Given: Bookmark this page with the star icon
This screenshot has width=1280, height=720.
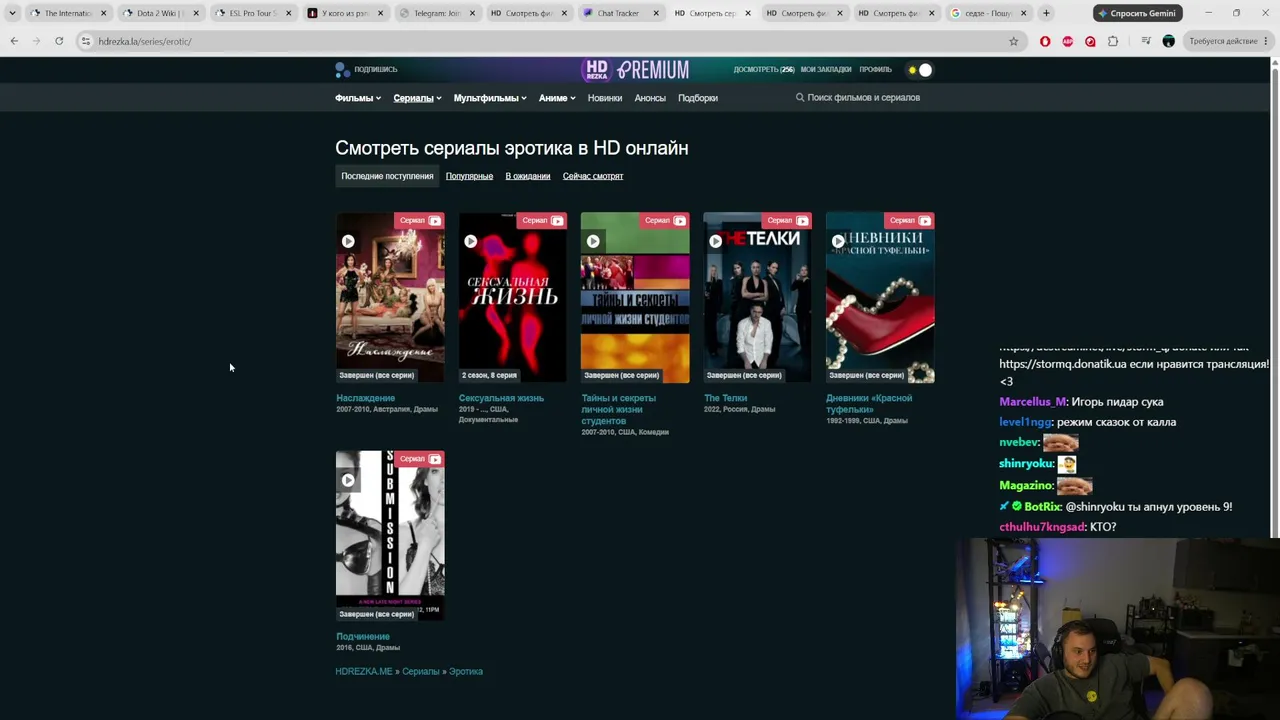Looking at the screenshot, I should point(1013,41).
